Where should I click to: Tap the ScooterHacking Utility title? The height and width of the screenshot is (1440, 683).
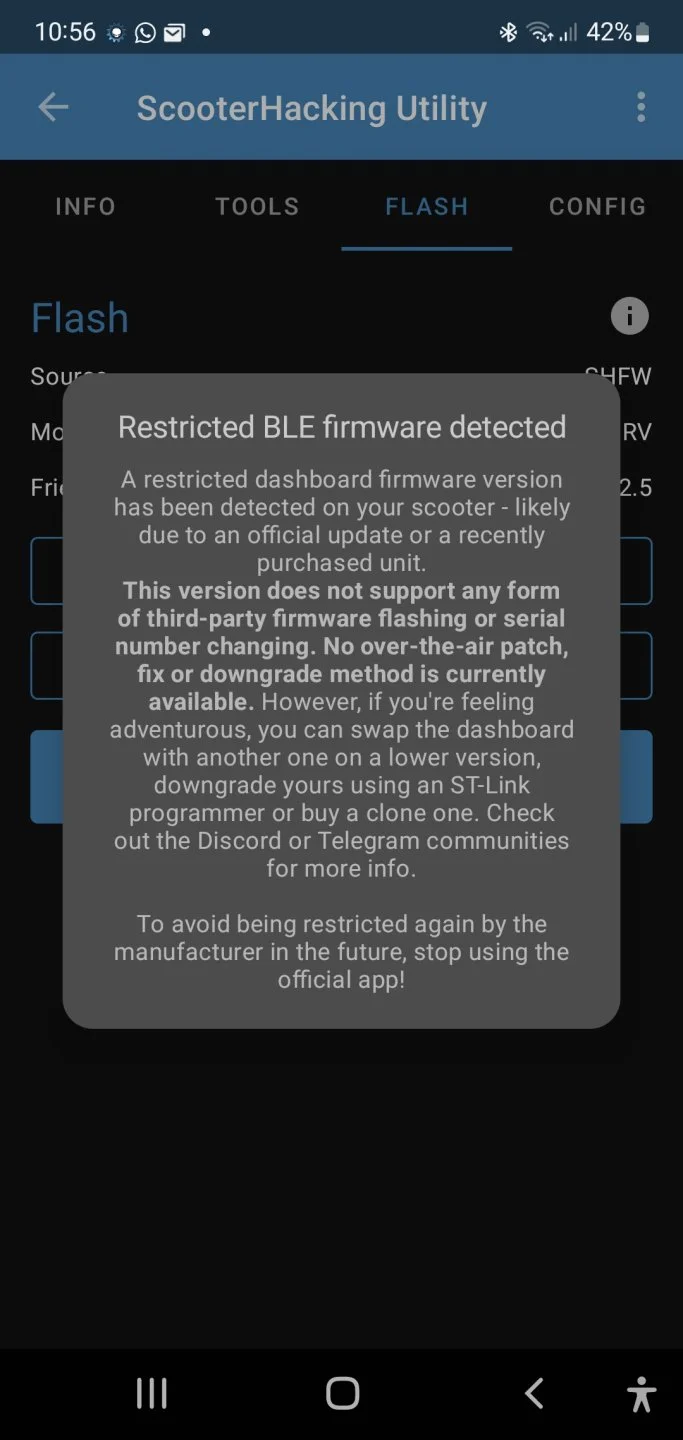tap(312, 107)
